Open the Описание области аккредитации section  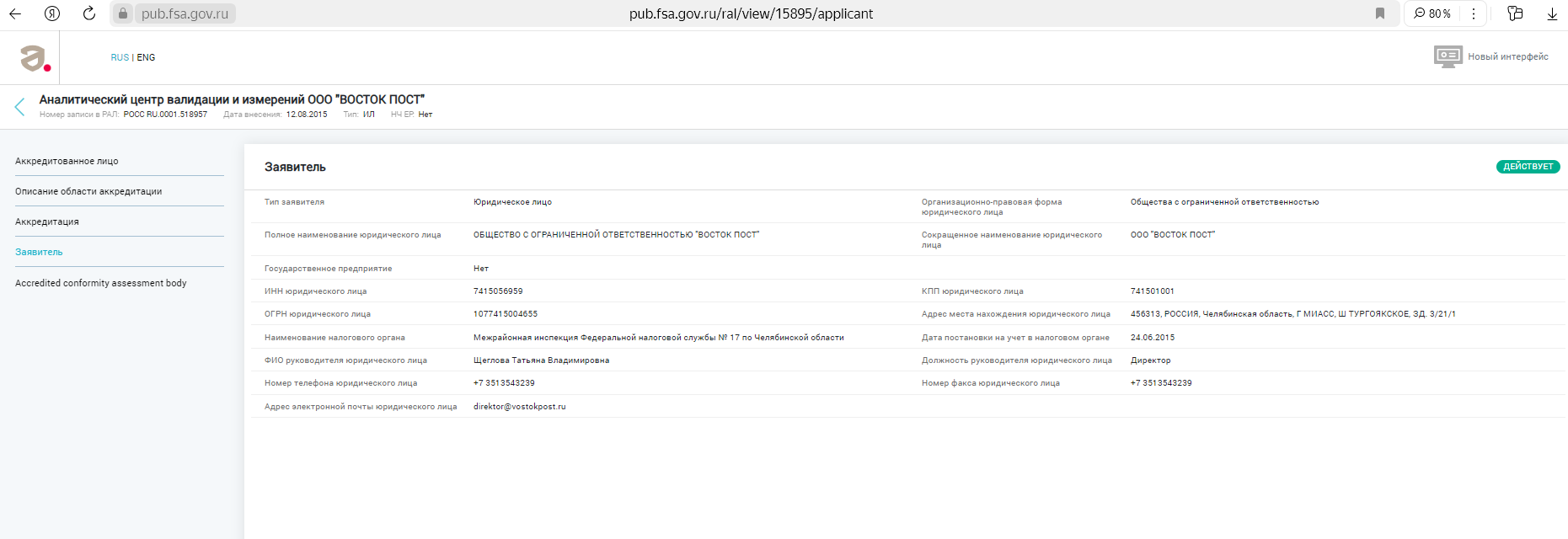[x=88, y=191]
